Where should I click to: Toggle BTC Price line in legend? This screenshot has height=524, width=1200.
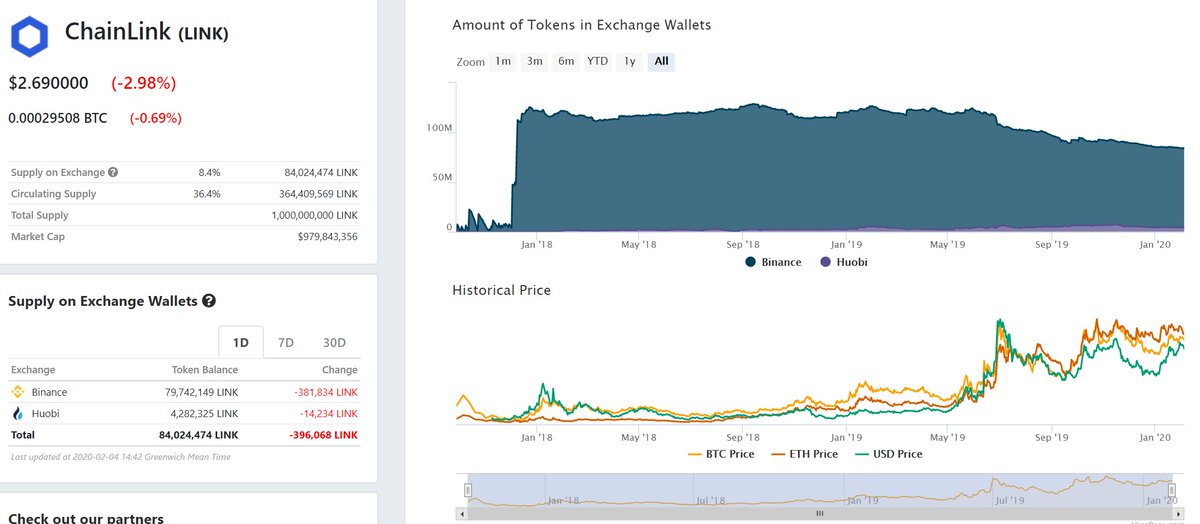(x=720, y=454)
